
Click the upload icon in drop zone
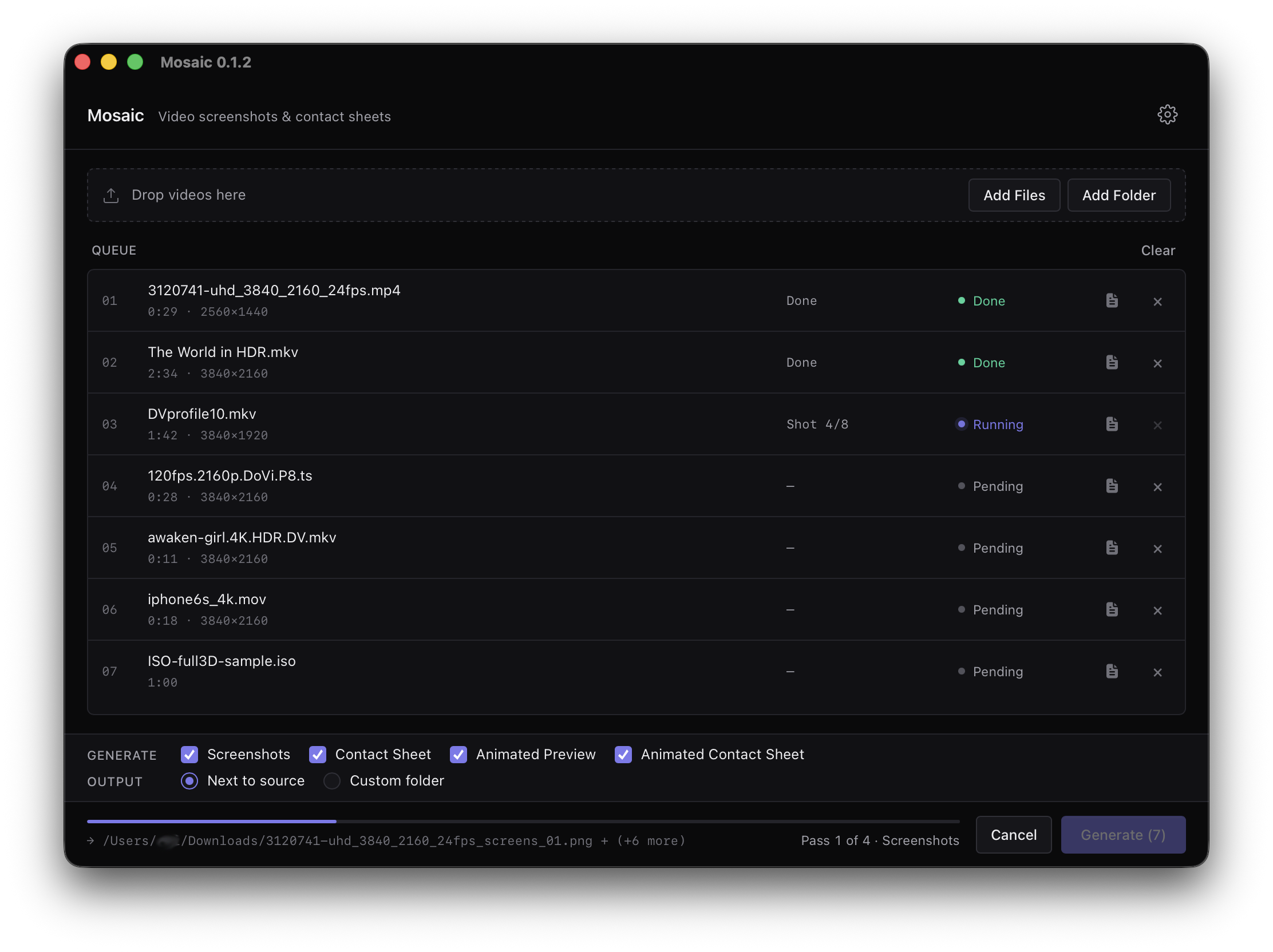click(x=111, y=196)
